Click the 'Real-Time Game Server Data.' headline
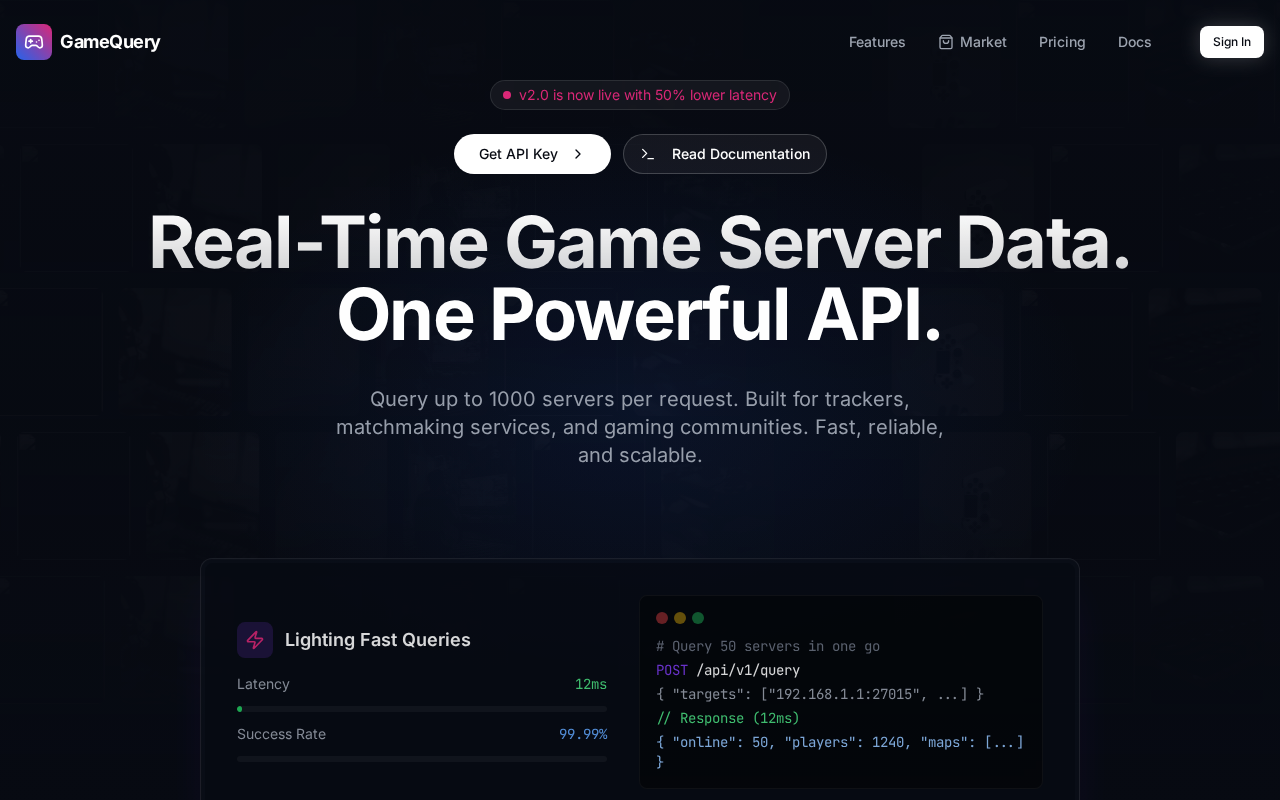The width and height of the screenshot is (1280, 800). 640,243
